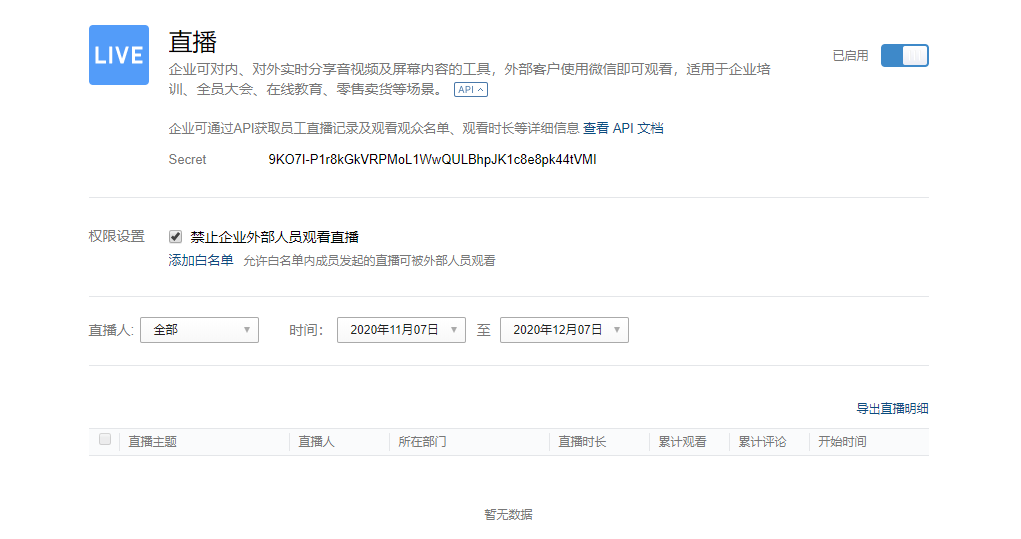
Task: Select the Secret key string
Action: tap(432, 159)
